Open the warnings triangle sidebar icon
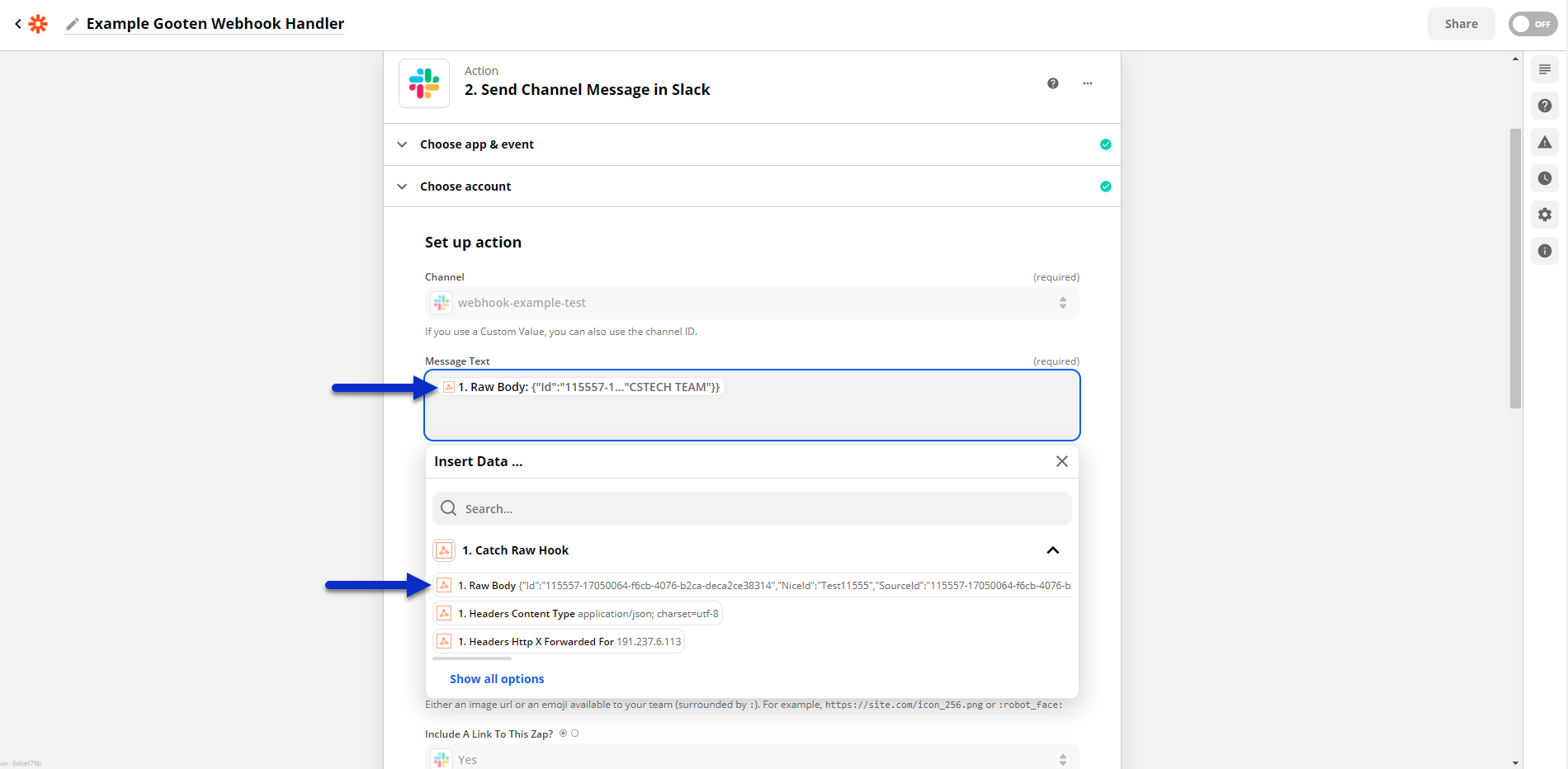Viewport: 1568px width, 769px height. tap(1545, 142)
